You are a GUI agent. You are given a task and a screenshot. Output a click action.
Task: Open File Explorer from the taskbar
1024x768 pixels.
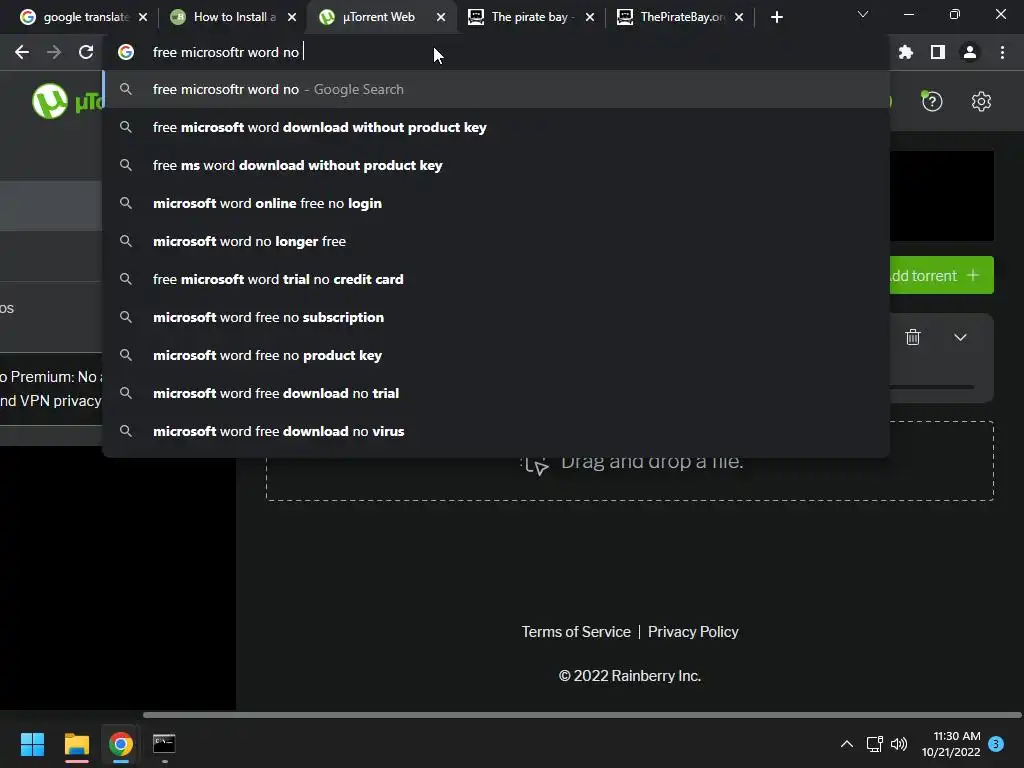point(76,744)
